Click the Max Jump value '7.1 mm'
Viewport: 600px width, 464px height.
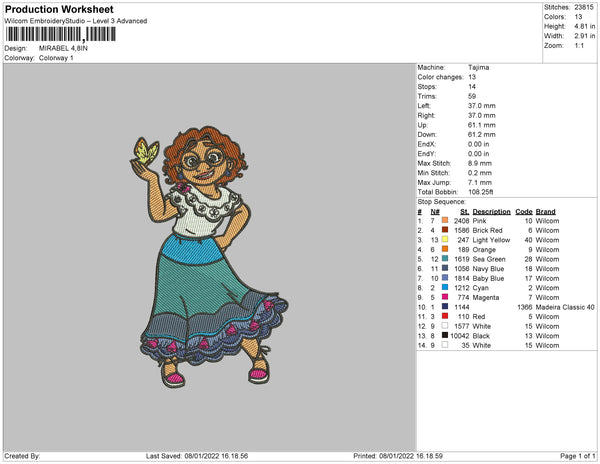[x=480, y=182]
